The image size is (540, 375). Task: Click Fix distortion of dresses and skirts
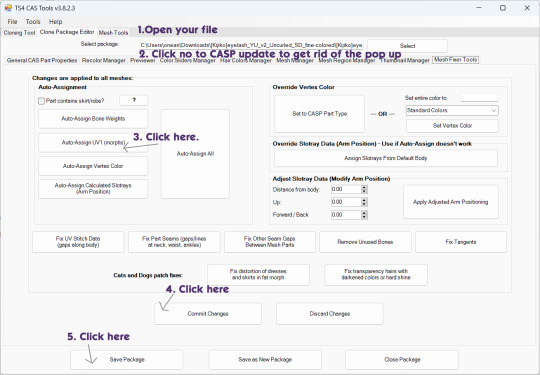tap(258, 275)
